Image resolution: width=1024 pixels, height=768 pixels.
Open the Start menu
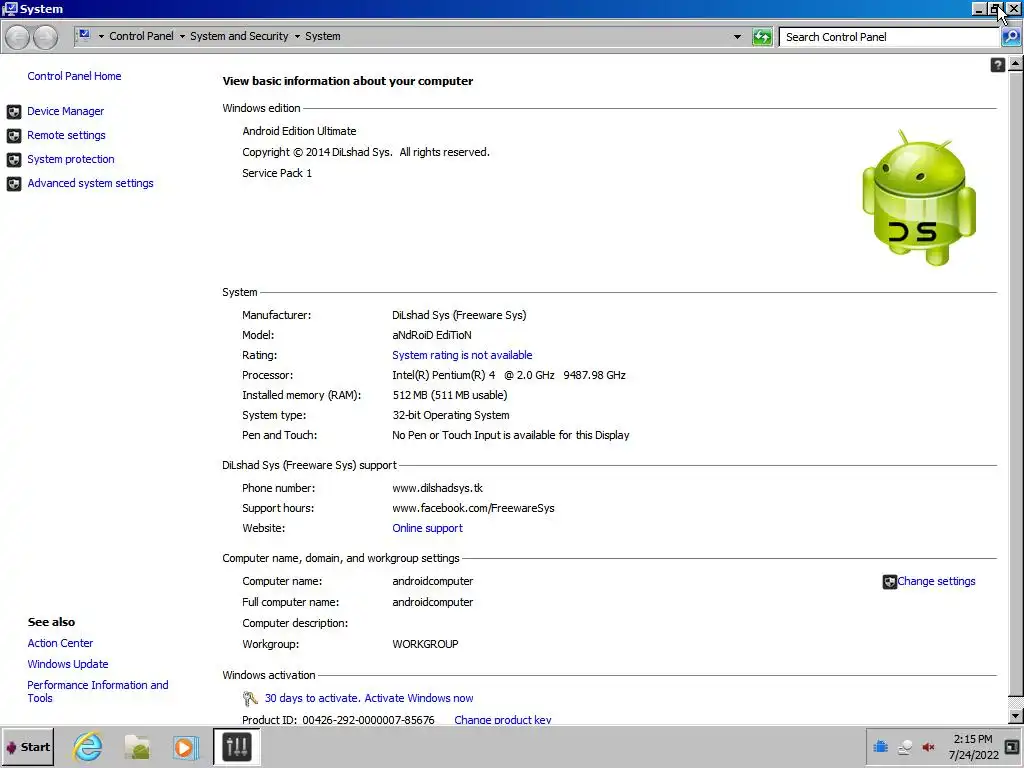pyautogui.click(x=27, y=747)
